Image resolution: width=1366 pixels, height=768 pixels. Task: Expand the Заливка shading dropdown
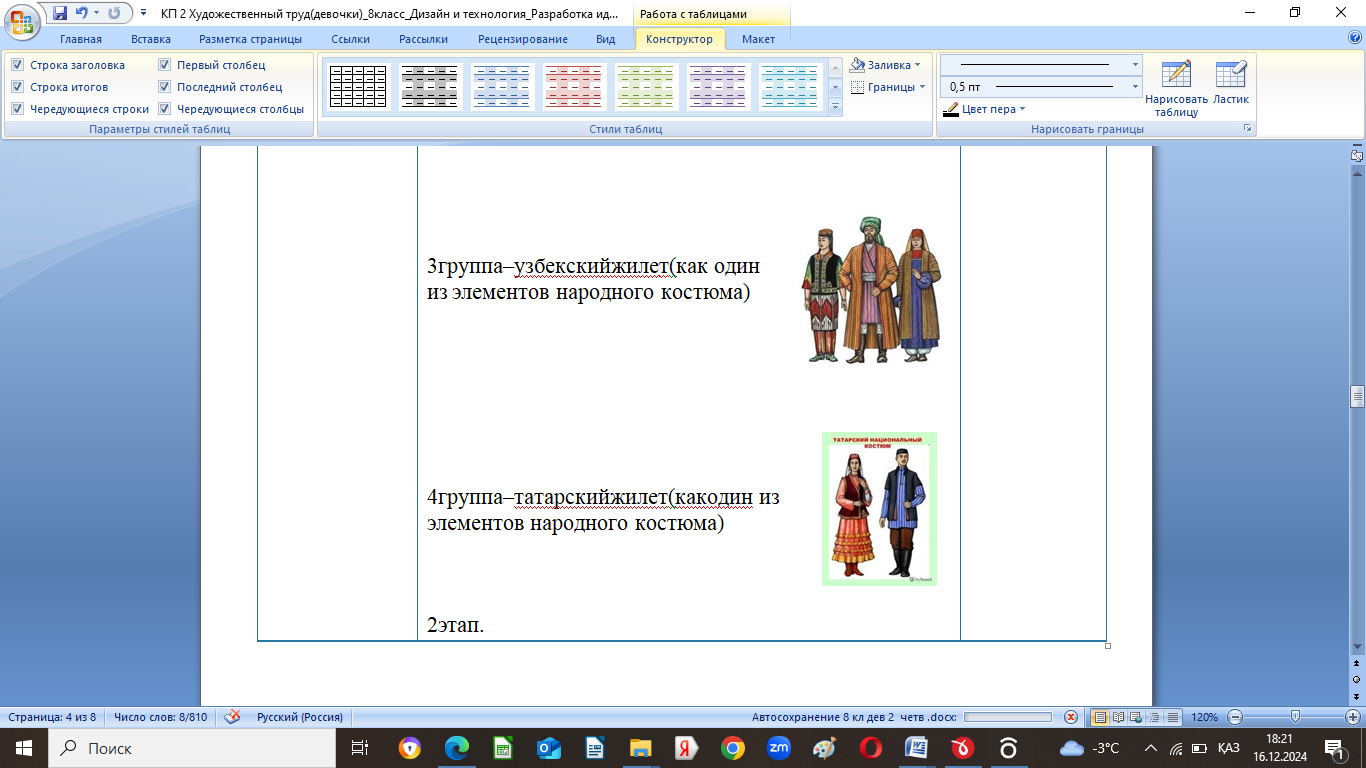(x=885, y=65)
